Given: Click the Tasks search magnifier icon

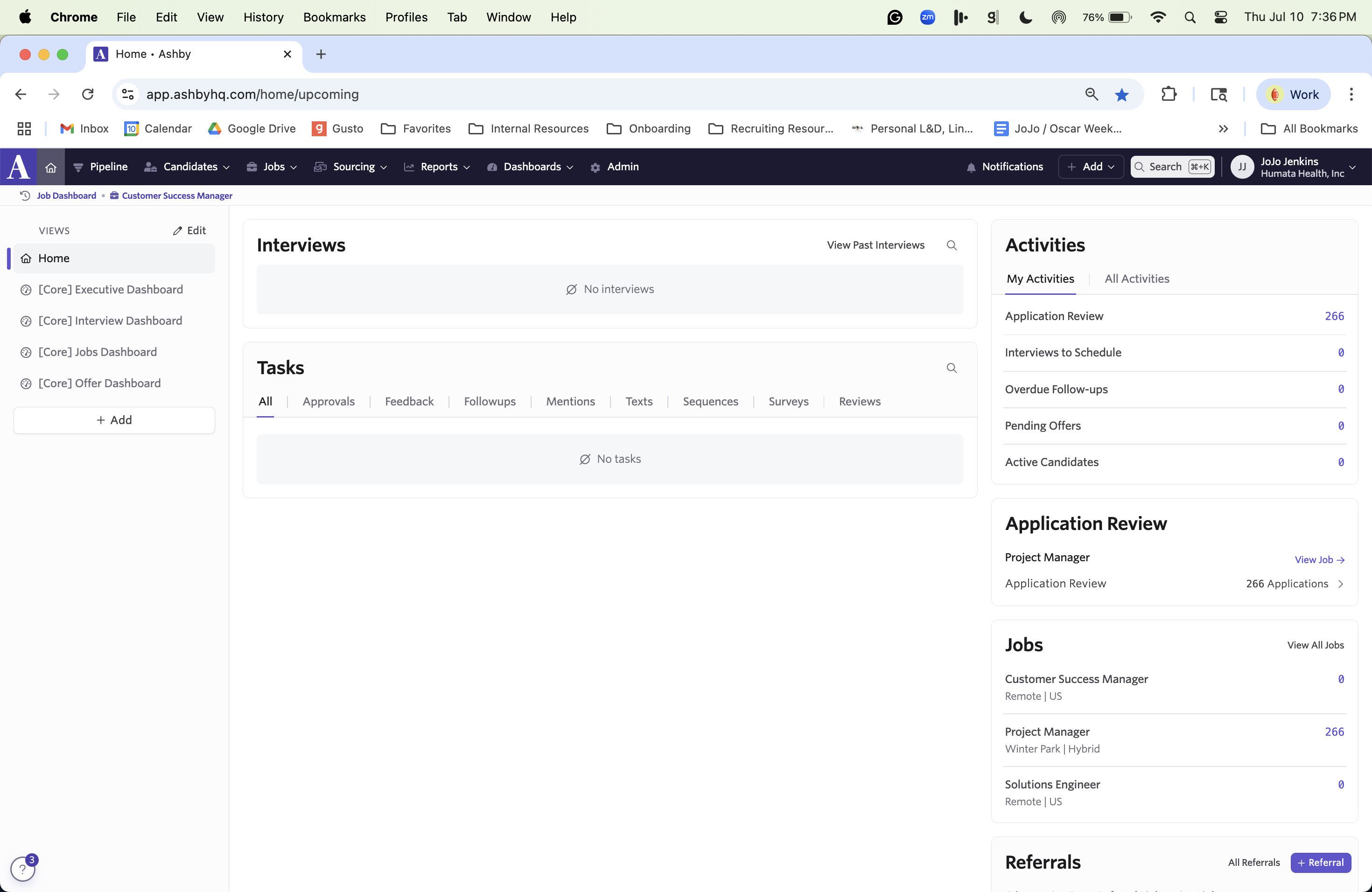Looking at the screenshot, I should click(x=951, y=368).
